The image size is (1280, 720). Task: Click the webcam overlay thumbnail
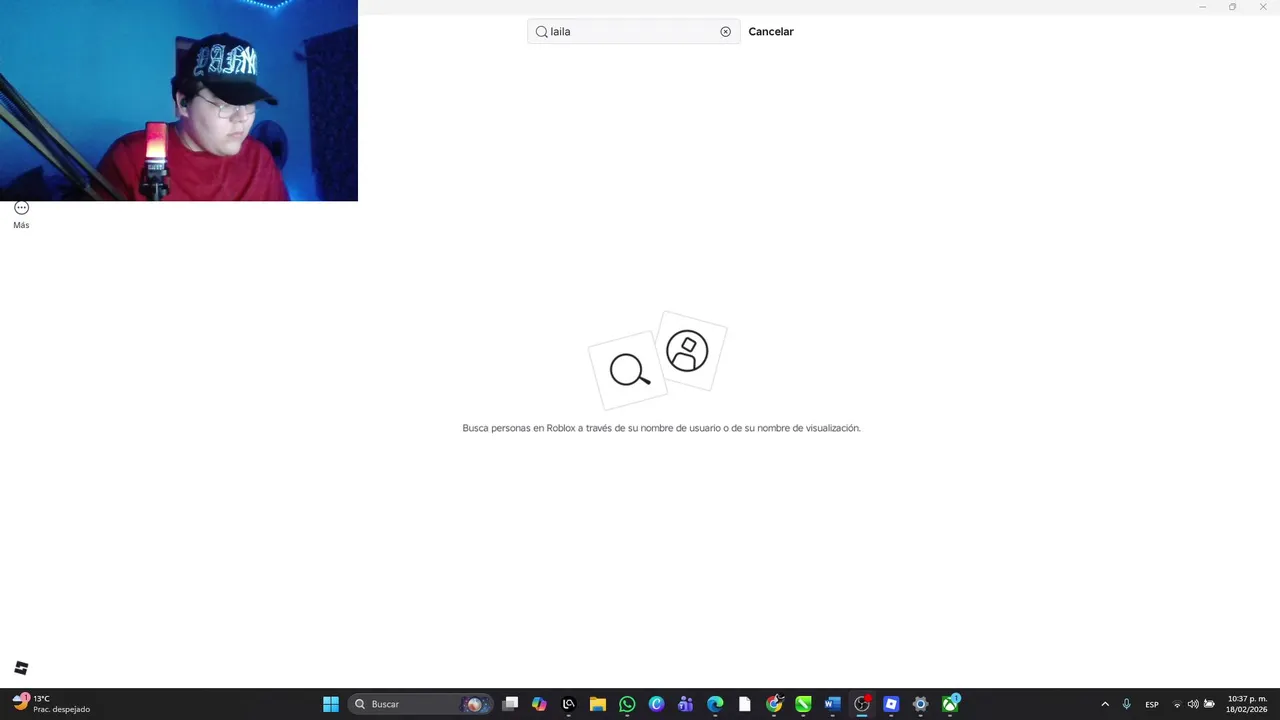coord(179,100)
